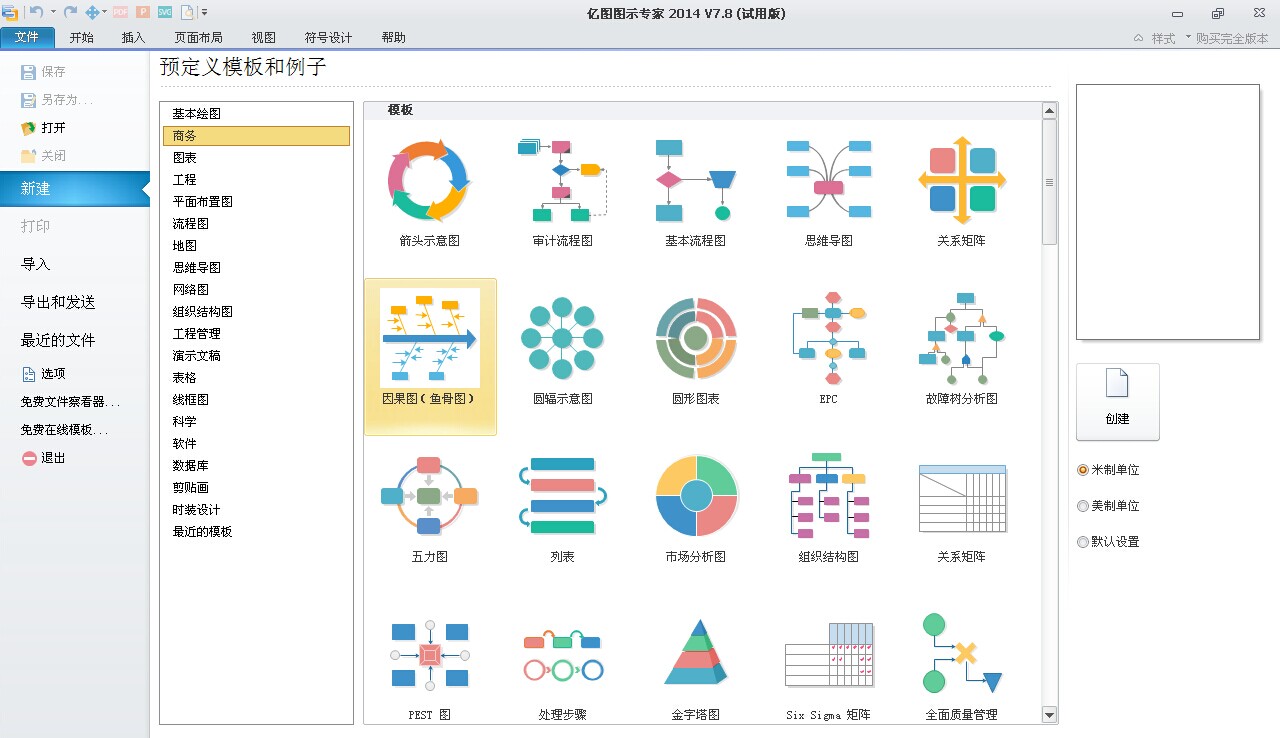
Task: Choose the PEST 图 template icon
Action: [429, 654]
